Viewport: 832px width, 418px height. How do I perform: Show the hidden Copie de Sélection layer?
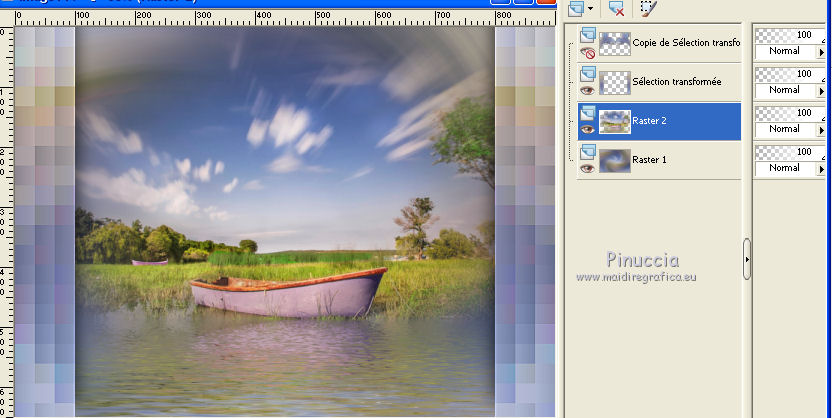pos(587,53)
